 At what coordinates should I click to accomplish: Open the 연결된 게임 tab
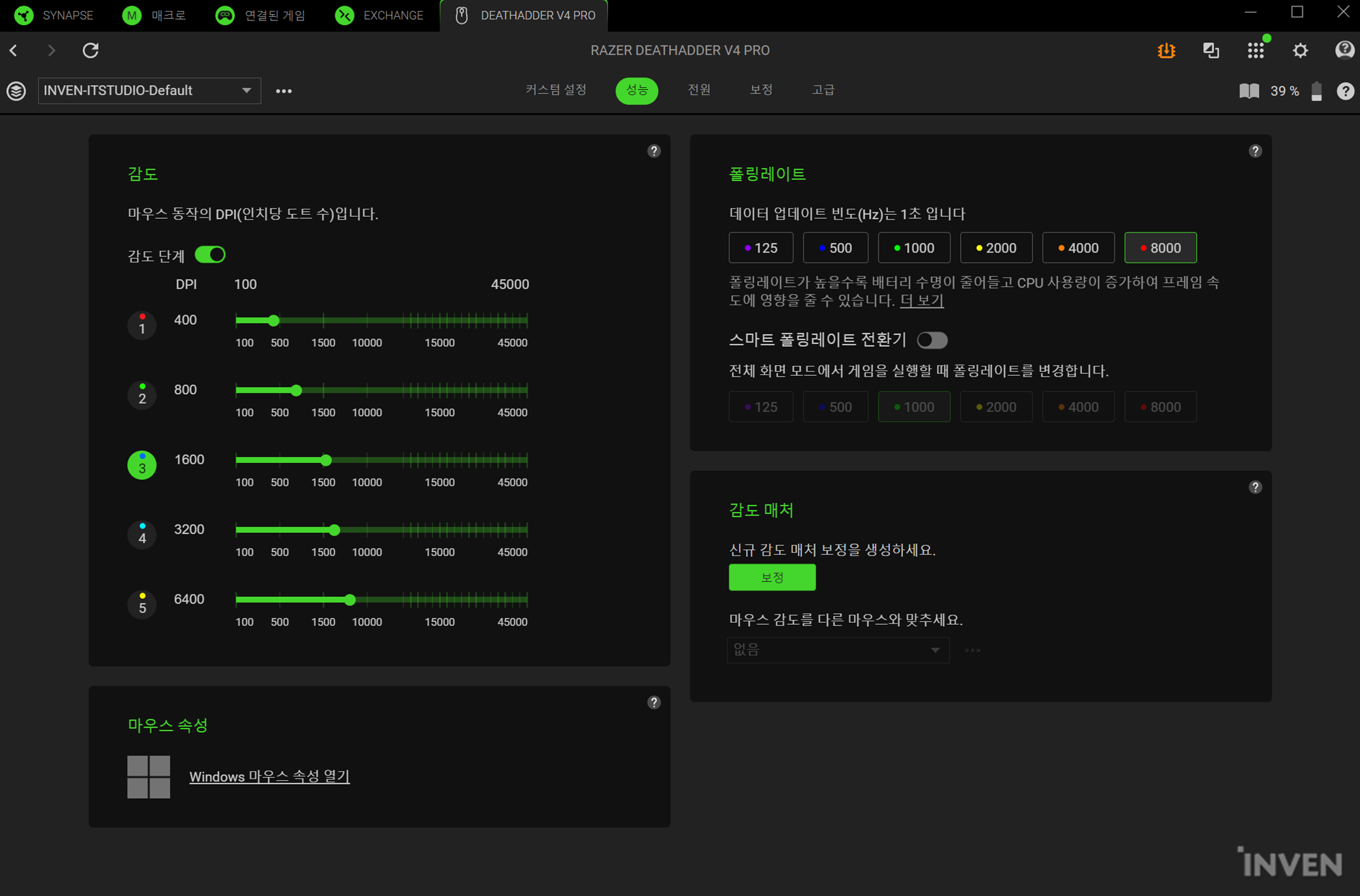click(x=260, y=15)
